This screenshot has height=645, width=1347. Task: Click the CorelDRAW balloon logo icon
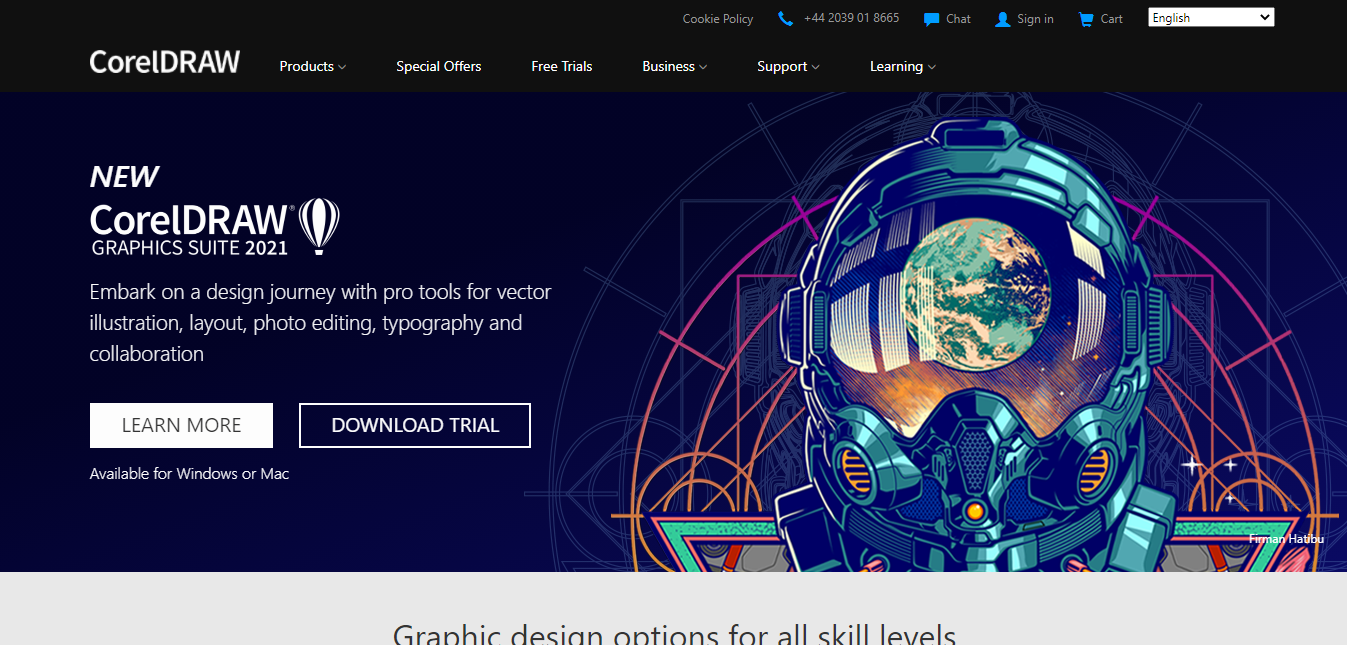click(320, 225)
